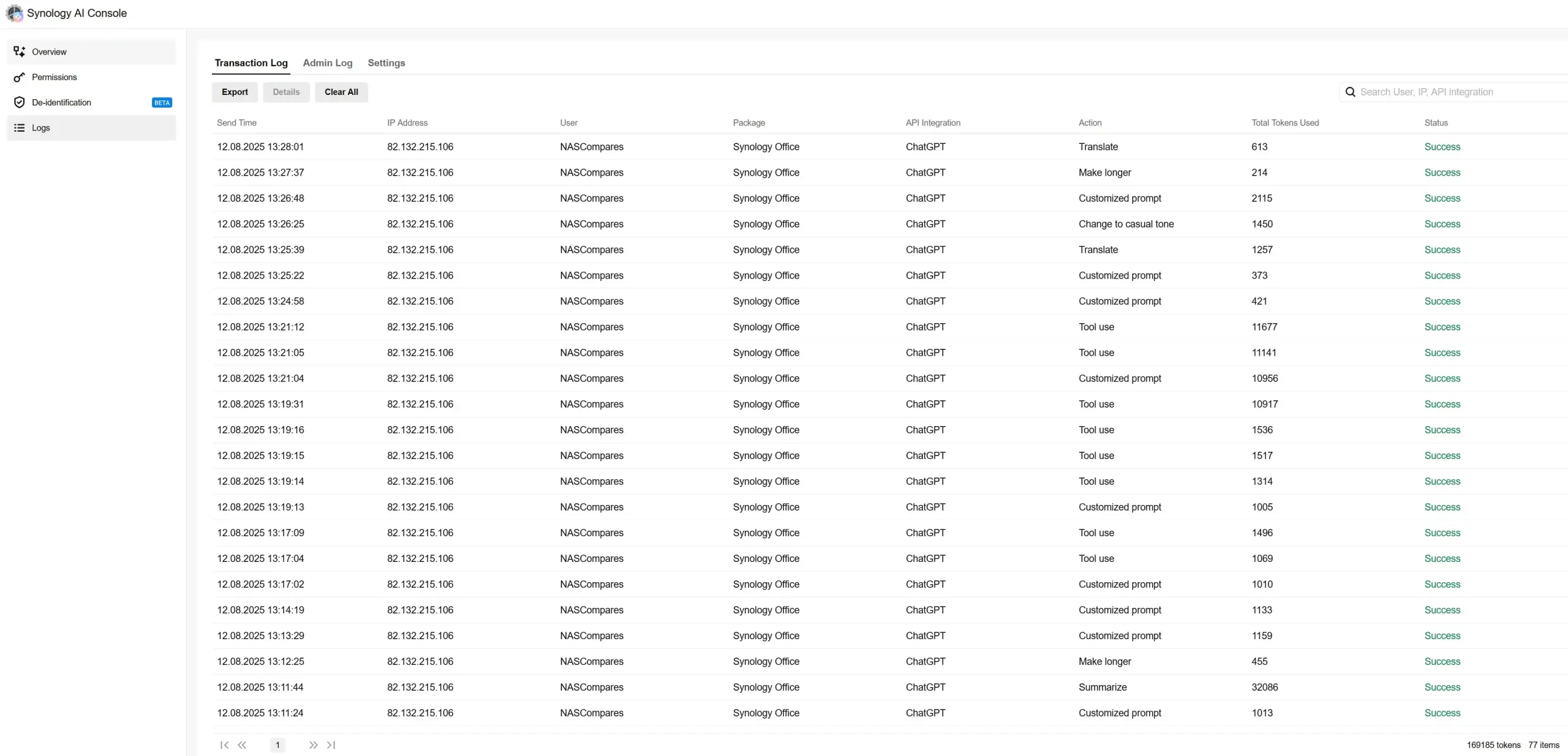
Task: Go to next page double-arrow icon
Action: (x=313, y=745)
